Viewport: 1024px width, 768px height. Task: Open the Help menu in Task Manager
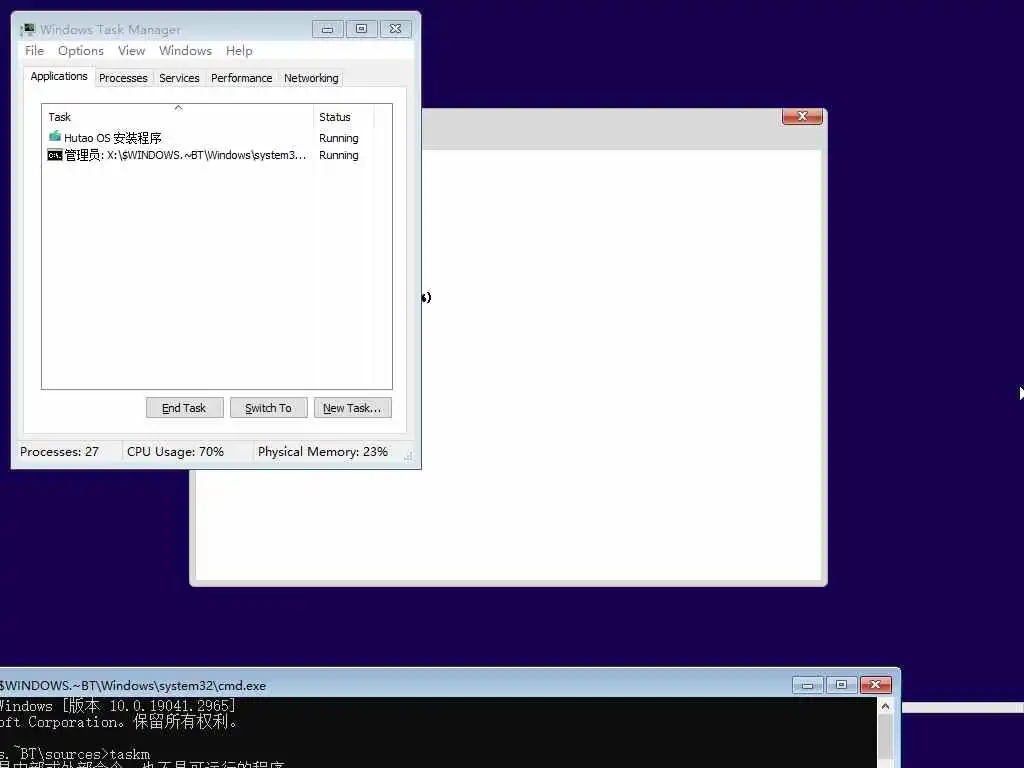[x=239, y=51]
